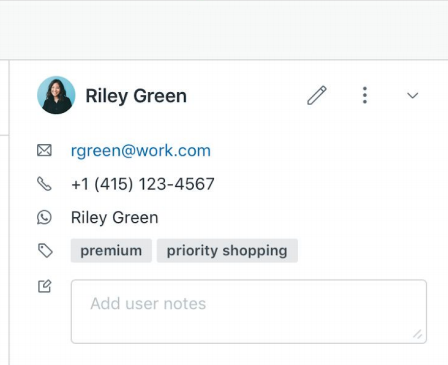
Task: Click the gray header bar above profile
Action: click(x=224, y=30)
